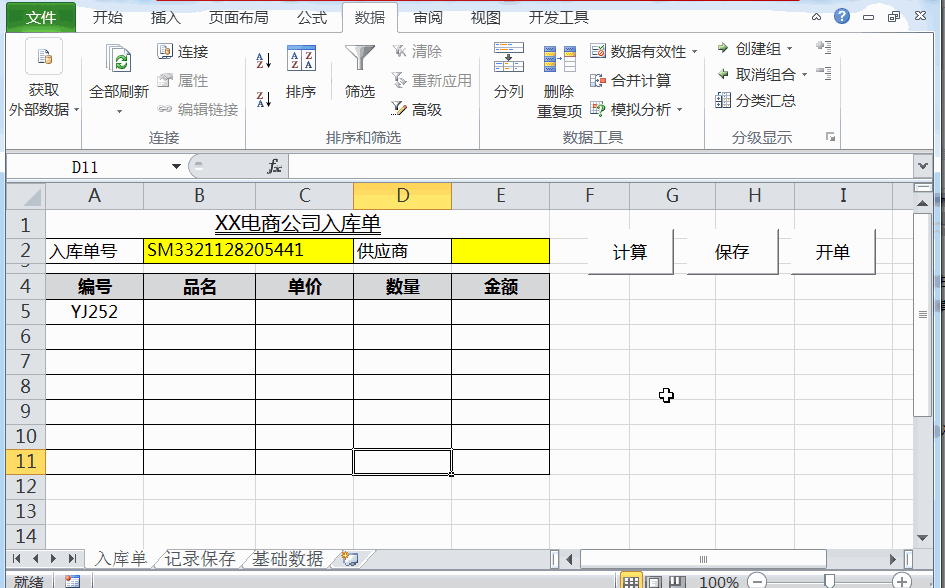Click the zoom slider handle
945x588 pixels.
pos(829,581)
